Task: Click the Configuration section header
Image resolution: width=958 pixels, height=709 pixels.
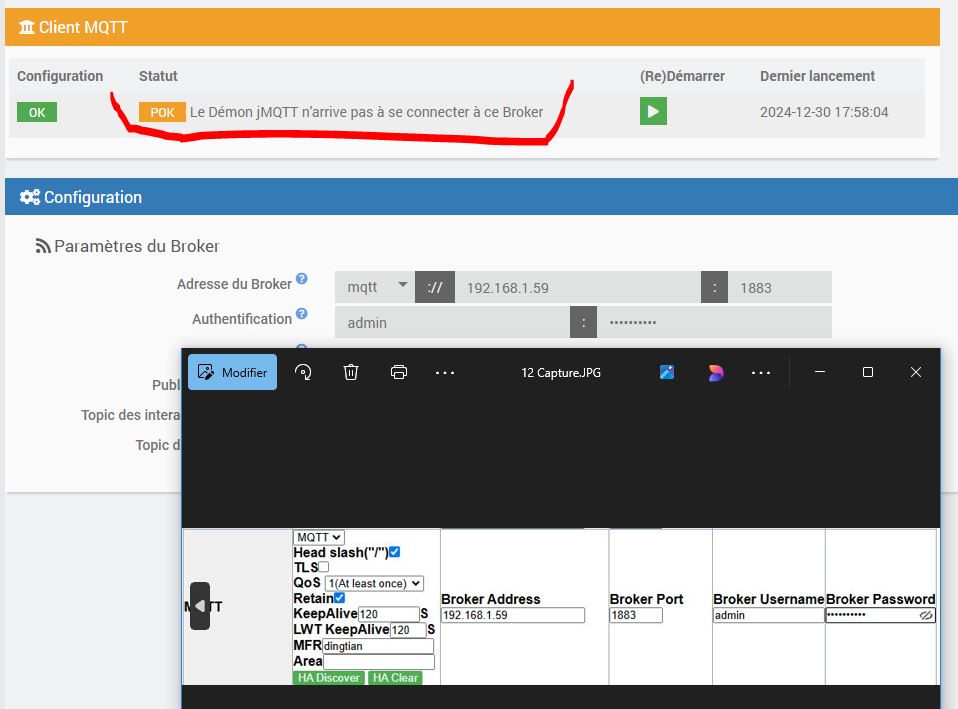Action: (481, 197)
